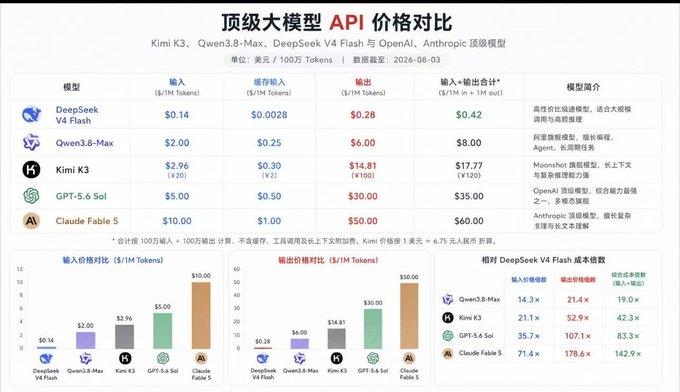Screen dimensions: 680x392
Task: Click the "35.7×" input multiplier for GPT-5.6 Sol
Action: click(x=529, y=336)
